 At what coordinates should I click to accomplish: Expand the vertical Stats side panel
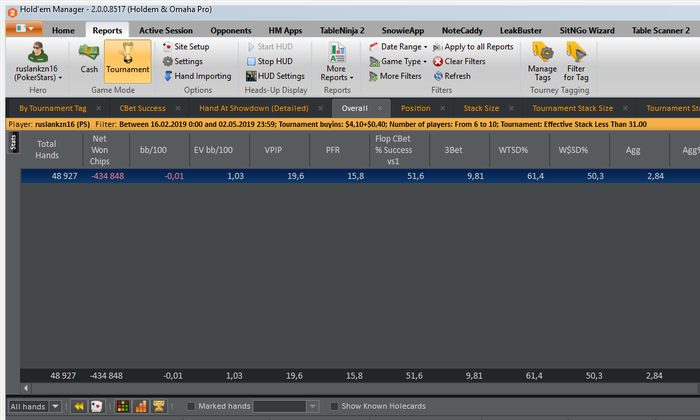click(13, 142)
